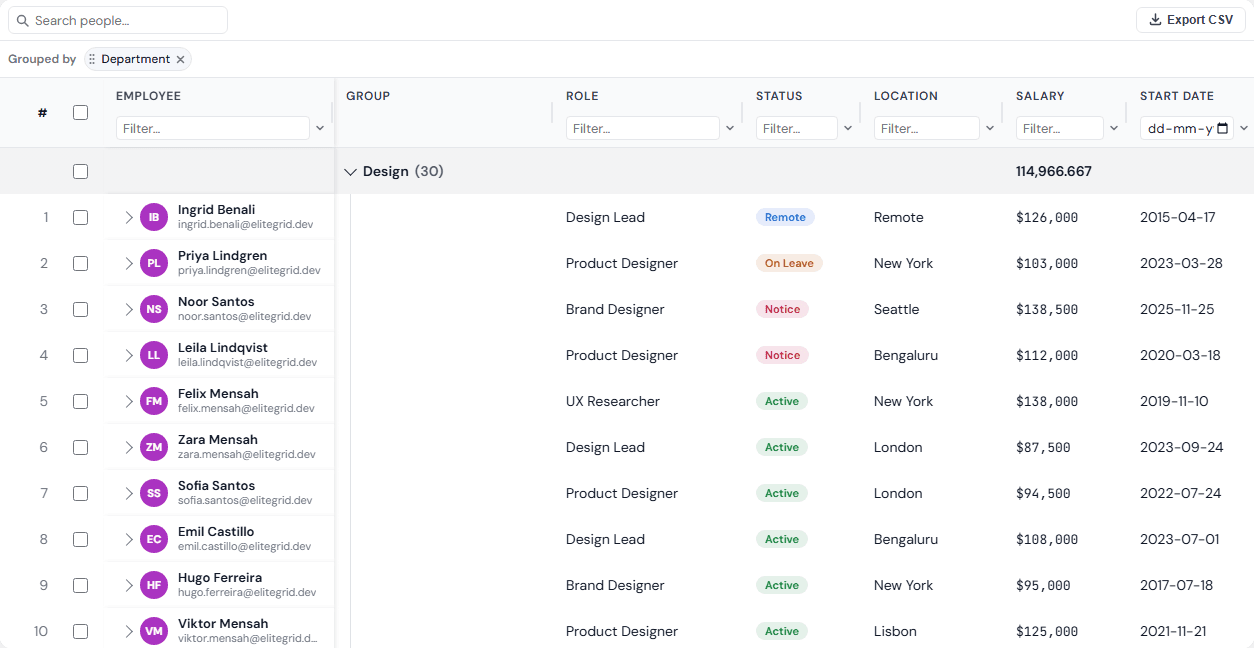This screenshot has height=649, width=1254.
Task: Sort by the Location column header
Action: [906, 96]
